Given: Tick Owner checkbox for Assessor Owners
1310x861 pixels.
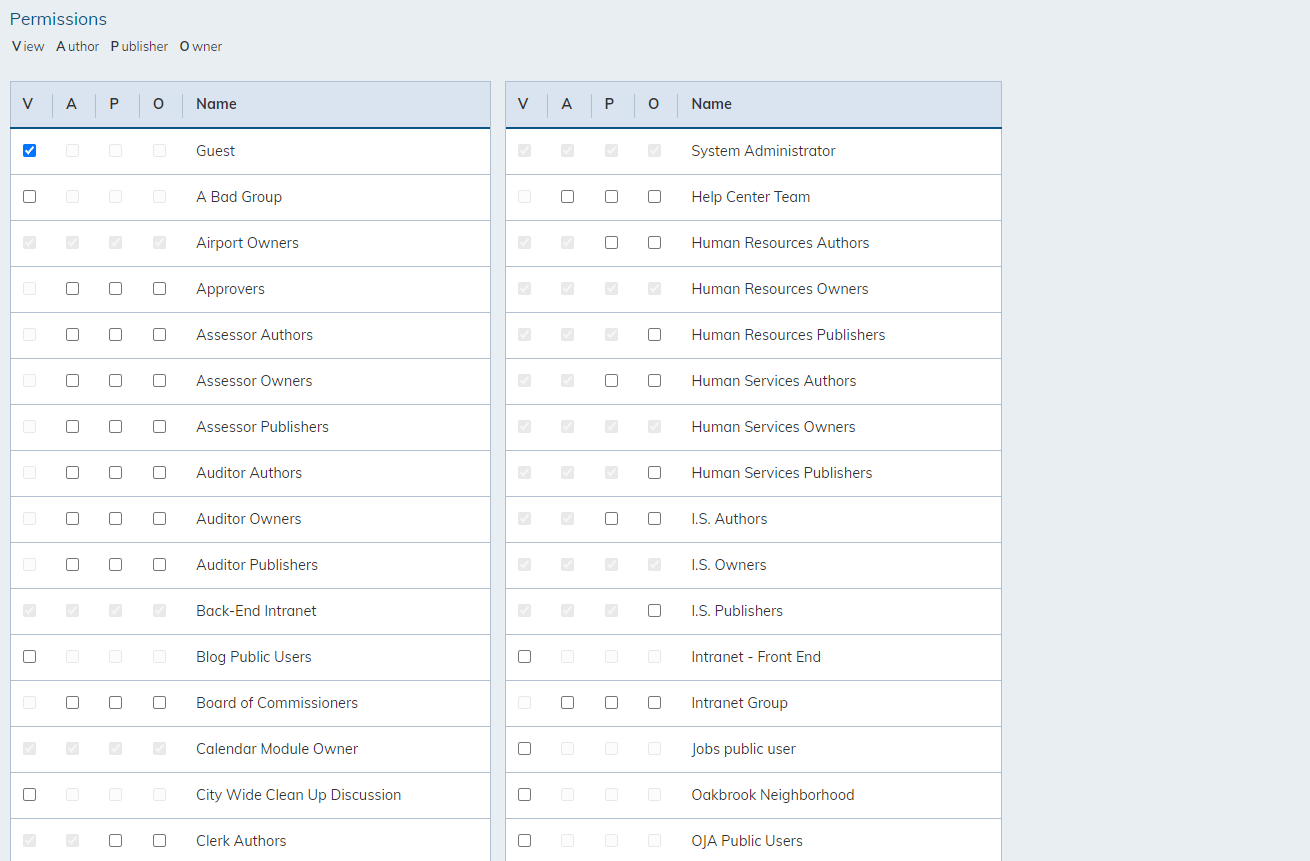Looking at the screenshot, I should 159,381.
